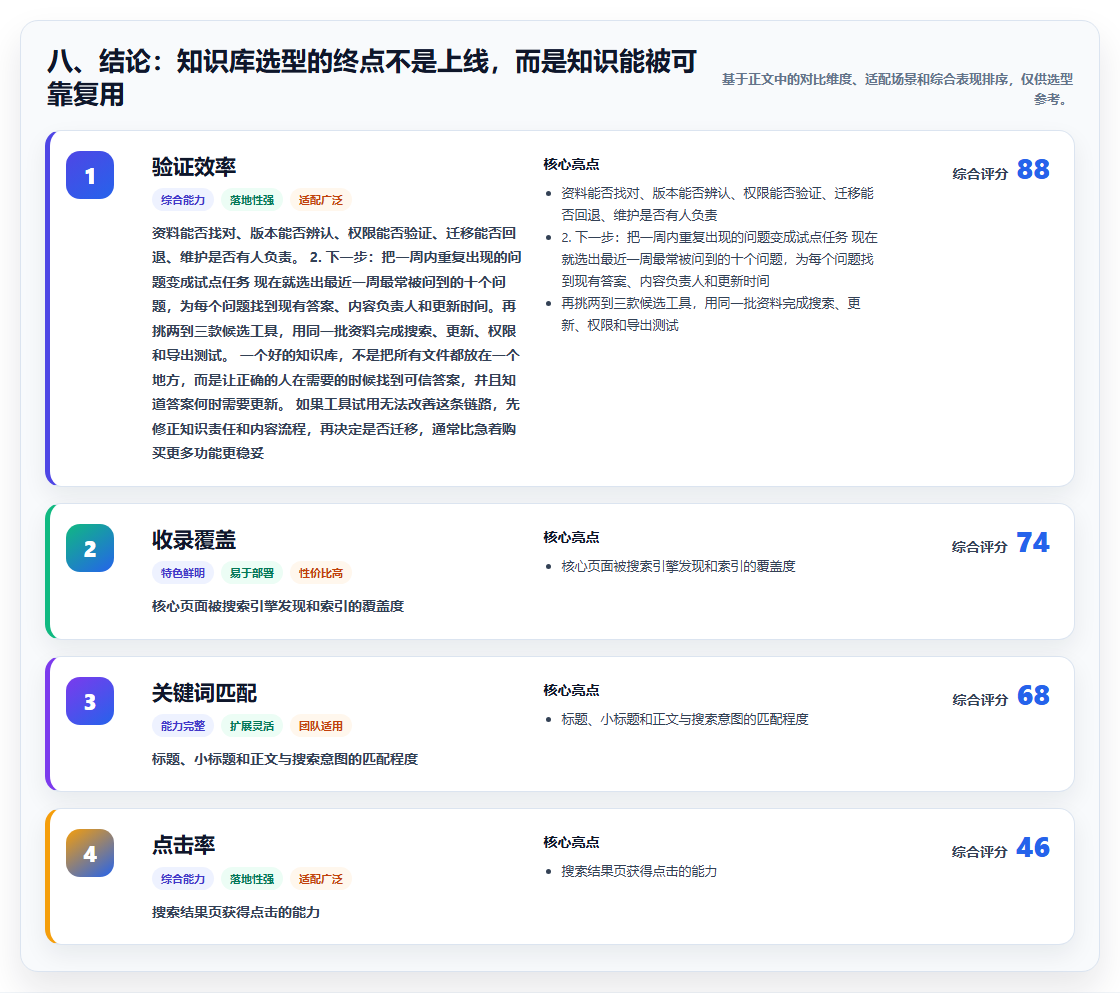Click the 综合能力 tag under 点击率
The width and height of the screenshot is (1120, 993).
pyautogui.click(x=183, y=879)
